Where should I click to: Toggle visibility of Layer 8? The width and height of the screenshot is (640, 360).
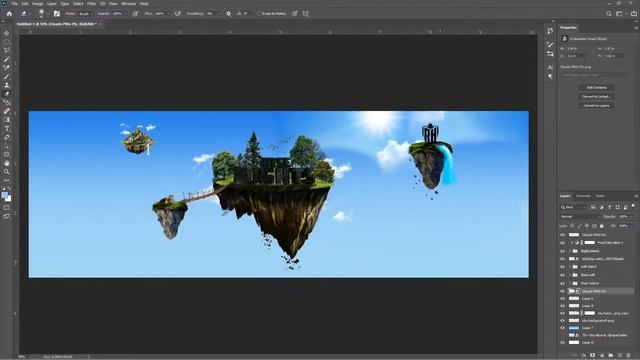[x=562, y=306]
